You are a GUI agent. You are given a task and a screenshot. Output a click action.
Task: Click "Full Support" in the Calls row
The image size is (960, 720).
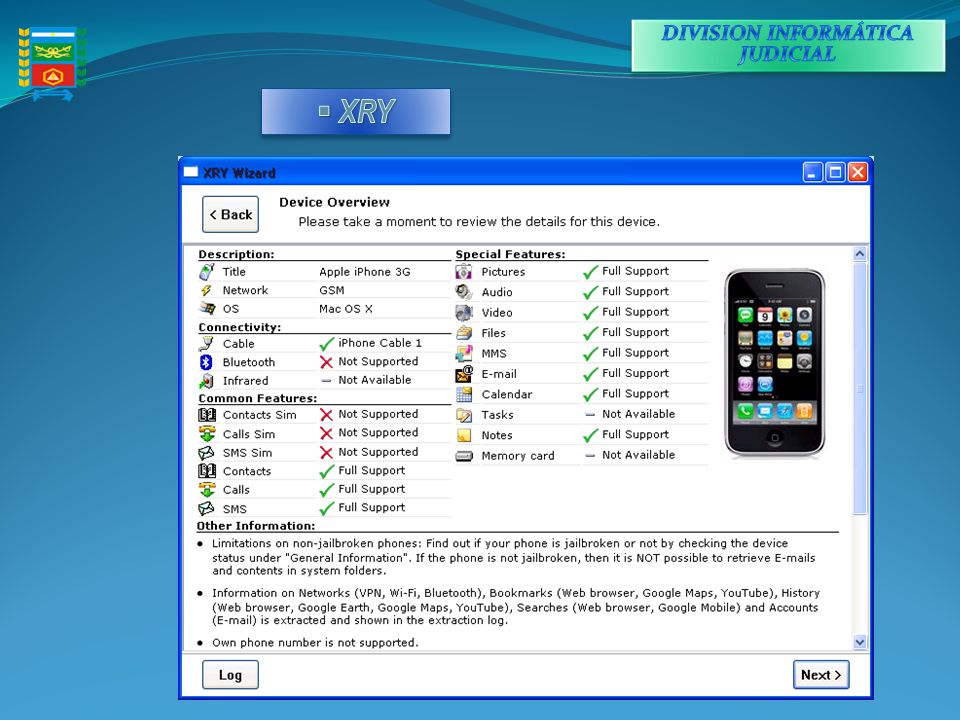(x=372, y=489)
